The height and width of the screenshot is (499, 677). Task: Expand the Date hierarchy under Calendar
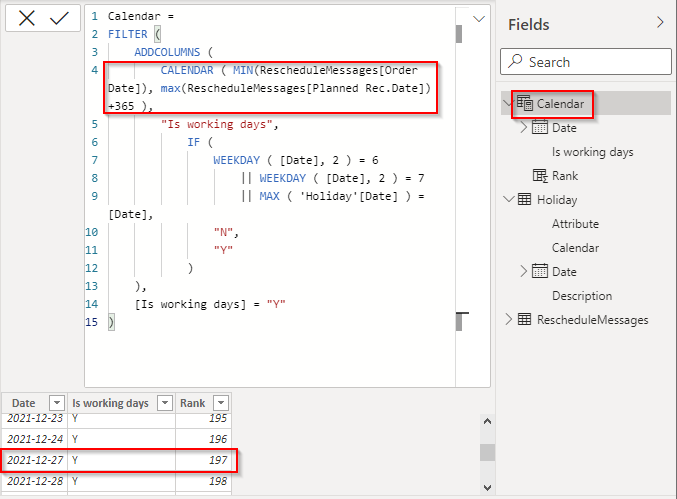click(523, 127)
